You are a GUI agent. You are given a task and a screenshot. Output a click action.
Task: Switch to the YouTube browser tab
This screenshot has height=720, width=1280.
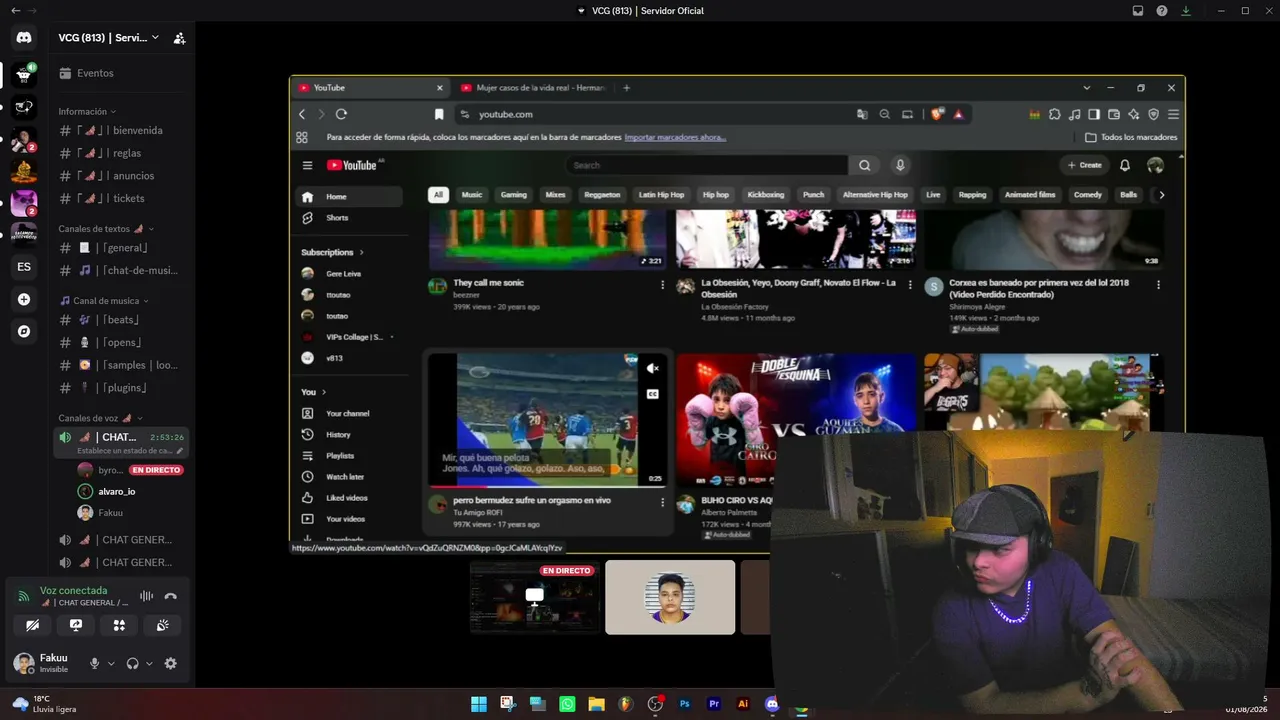(370, 88)
